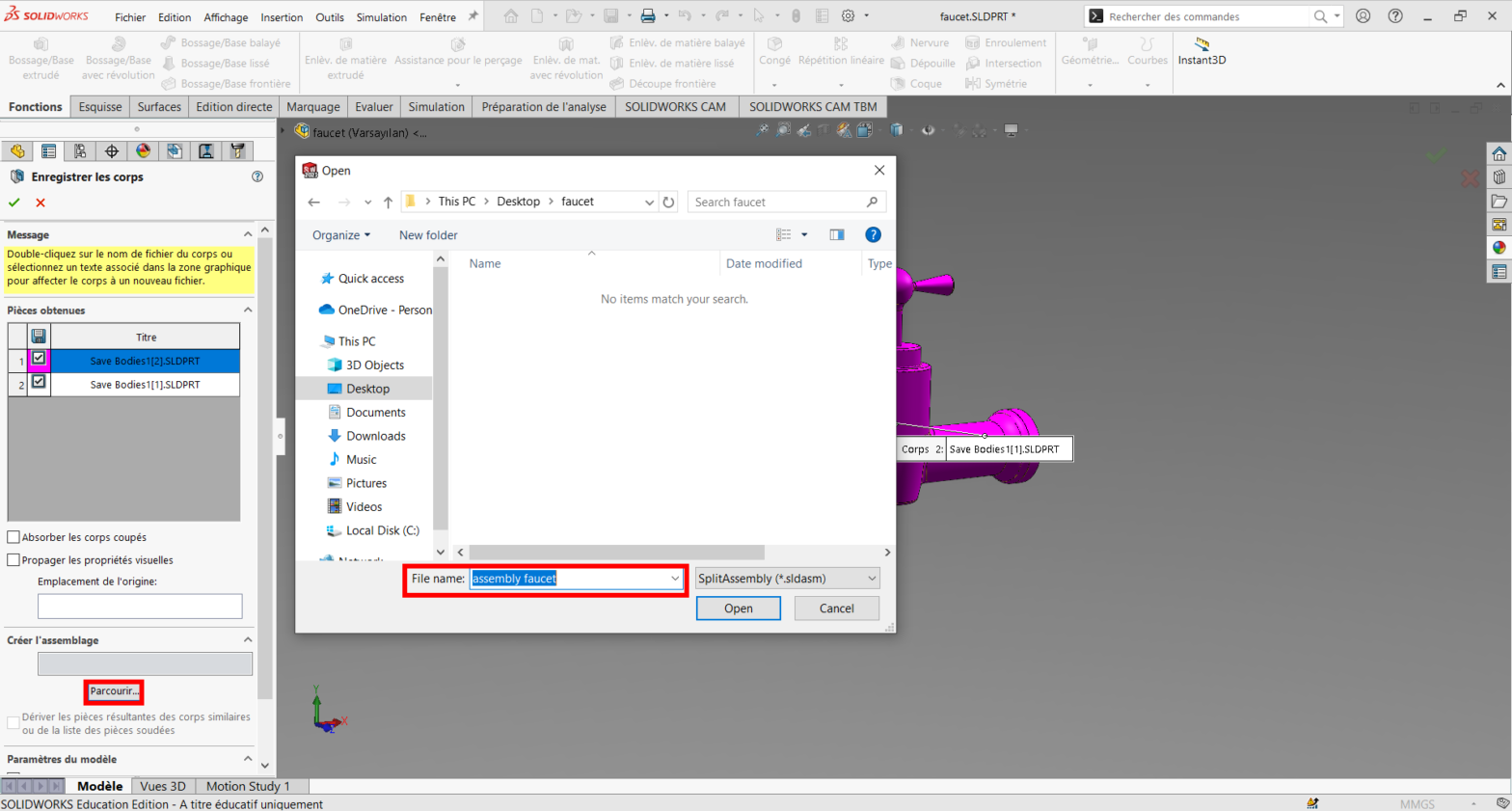
Task: Select Documents in the navigation pane
Action: [x=375, y=413]
